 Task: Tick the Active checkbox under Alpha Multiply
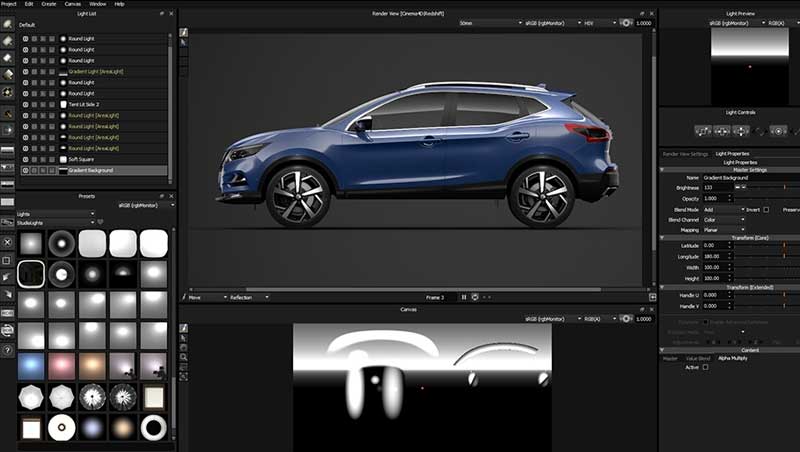coord(706,367)
